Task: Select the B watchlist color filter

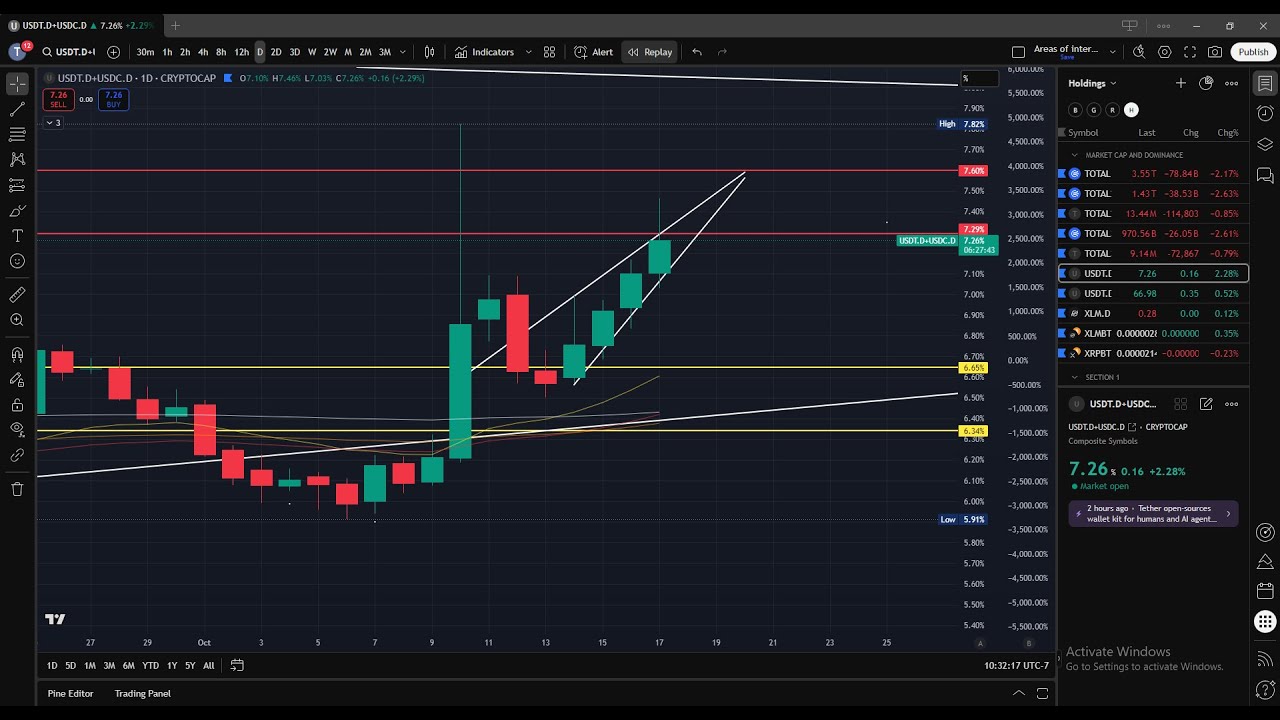Action: 1075,110
